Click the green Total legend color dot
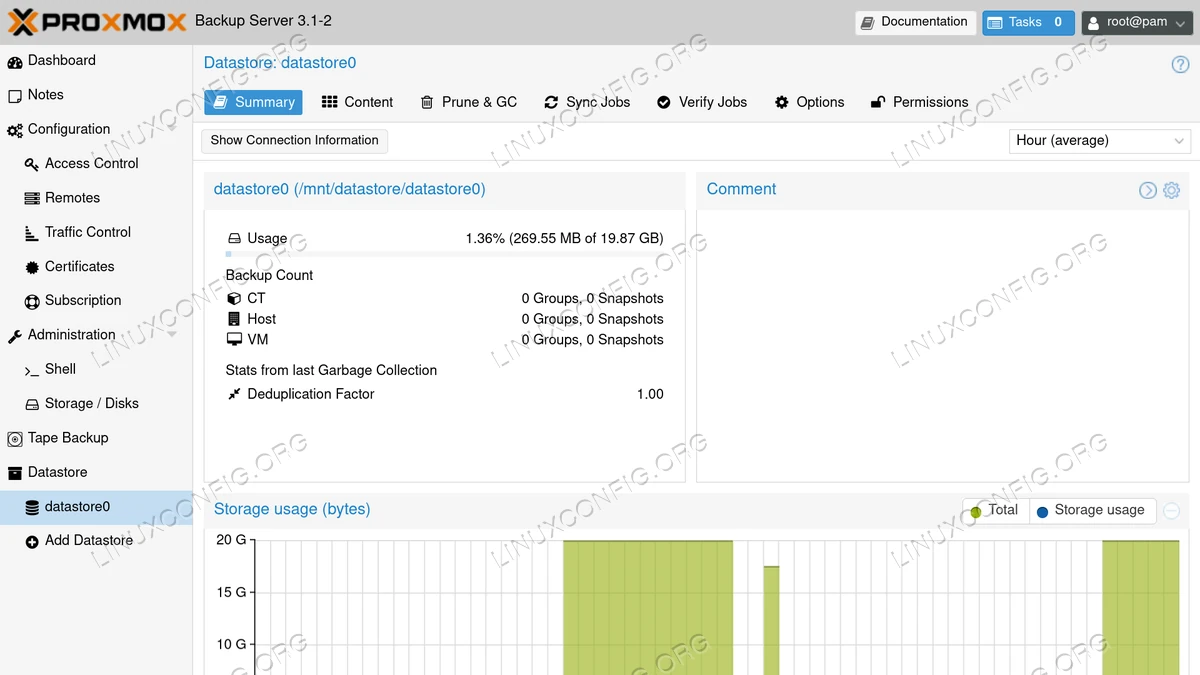Viewport: 1200px width, 675px height. (x=976, y=512)
